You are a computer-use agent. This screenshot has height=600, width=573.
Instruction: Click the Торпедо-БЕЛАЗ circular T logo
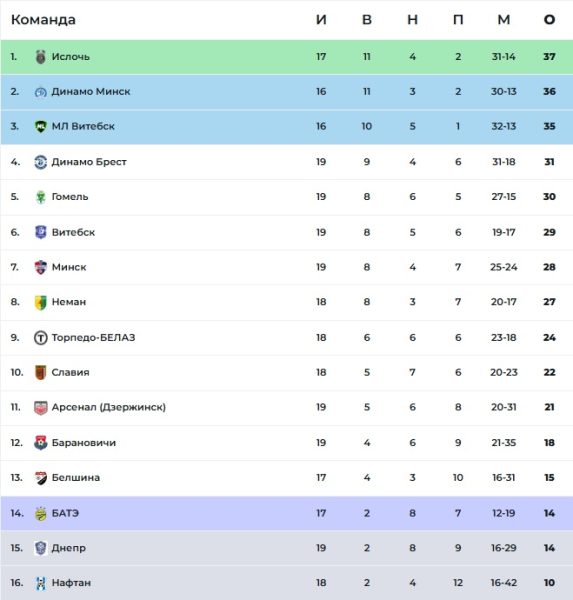tap(41, 338)
